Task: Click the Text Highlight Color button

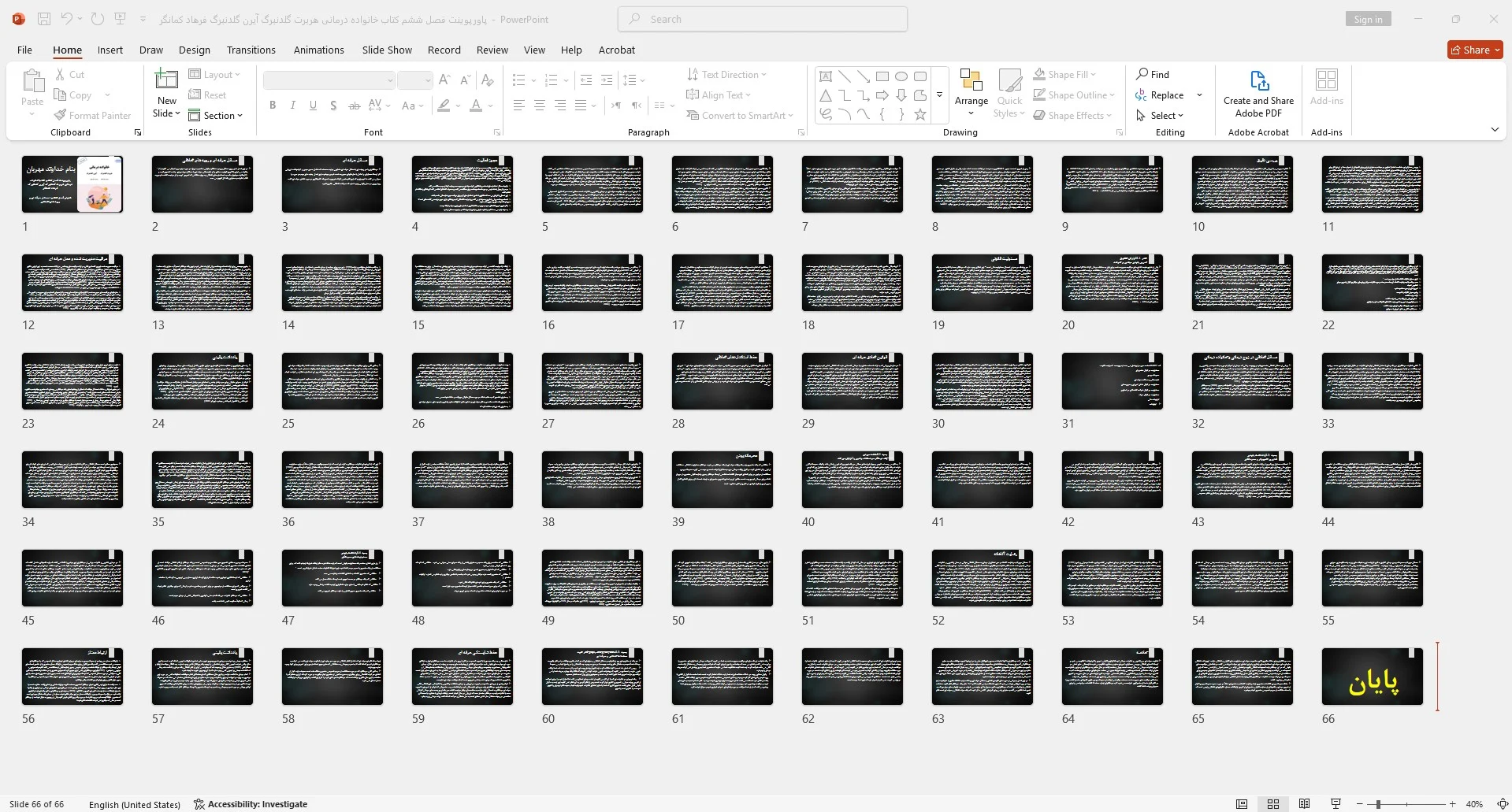Action: [444, 106]
